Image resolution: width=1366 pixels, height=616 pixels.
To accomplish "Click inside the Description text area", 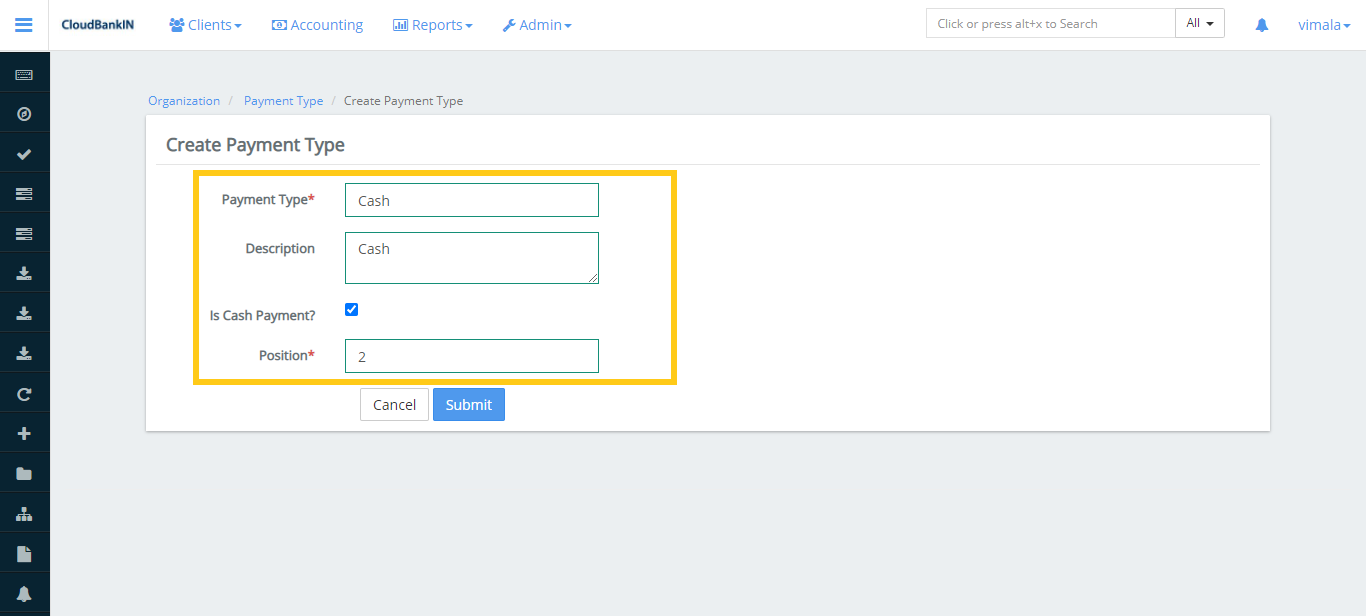I will pyautogui.click(x=471, y=257).
